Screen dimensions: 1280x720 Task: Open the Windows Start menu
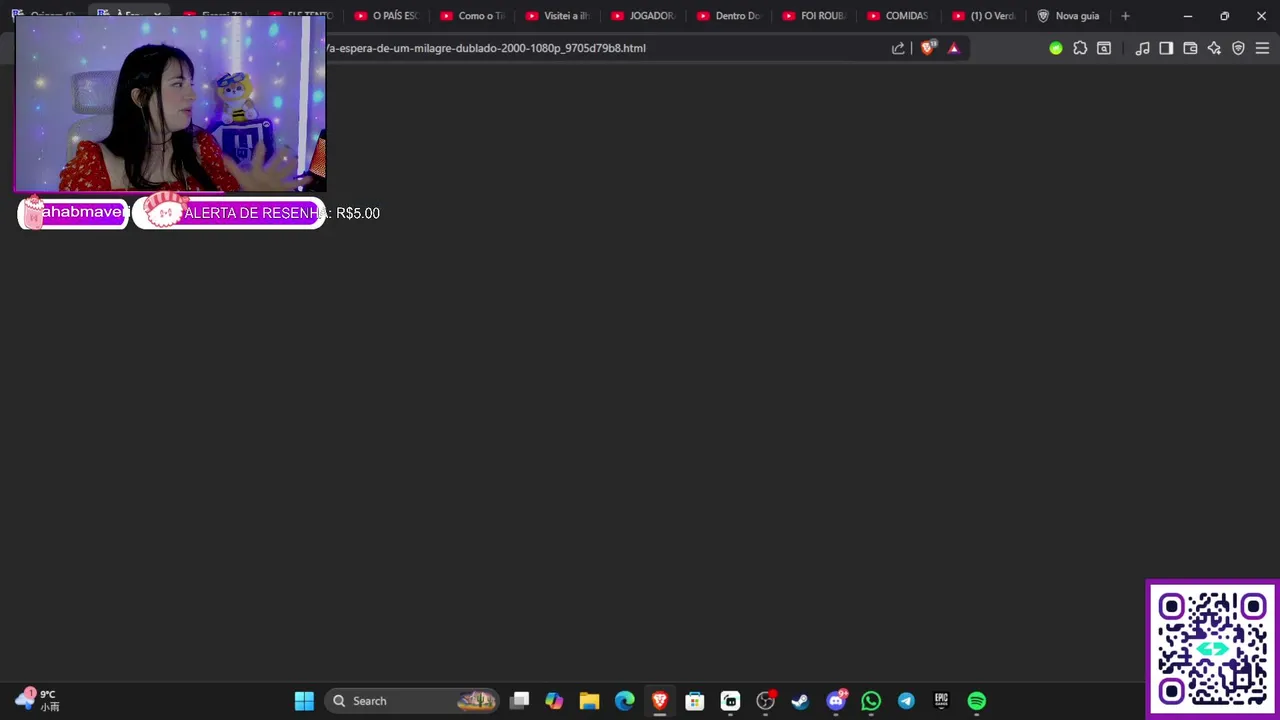pos(304,701)
